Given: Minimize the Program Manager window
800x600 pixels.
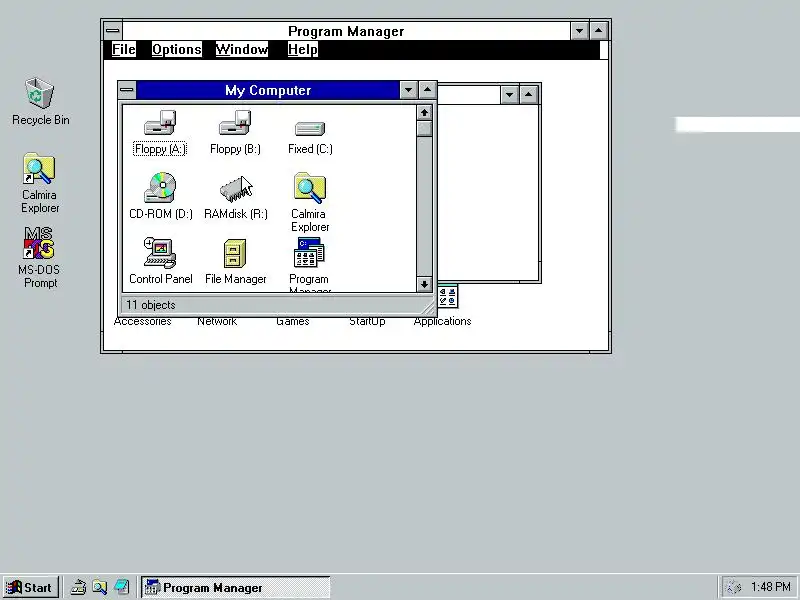Looking at the screenshot, I should pyautogui.click(x=579, y=31).
